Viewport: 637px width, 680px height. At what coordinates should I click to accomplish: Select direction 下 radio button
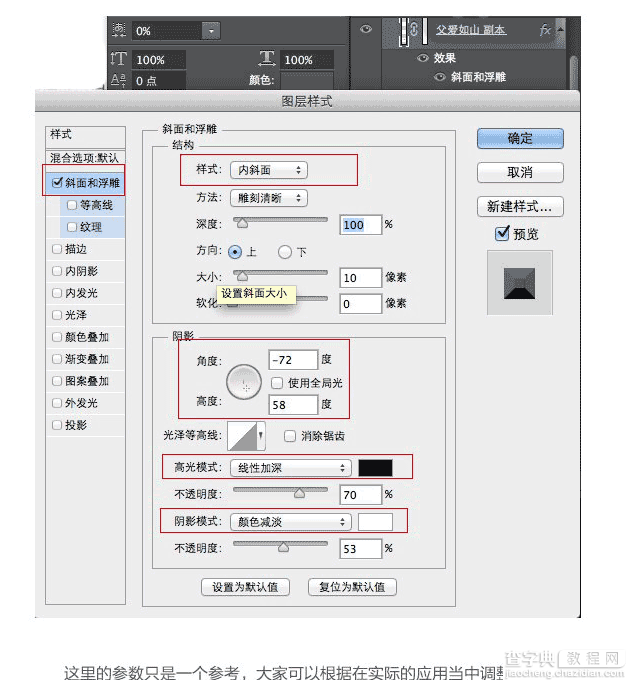point(285,252)
